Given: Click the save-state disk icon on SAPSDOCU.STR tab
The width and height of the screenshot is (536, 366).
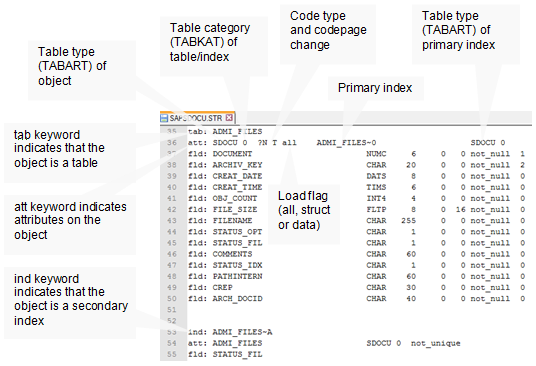Looking at the screenshot, I should (x=164, y=118).
